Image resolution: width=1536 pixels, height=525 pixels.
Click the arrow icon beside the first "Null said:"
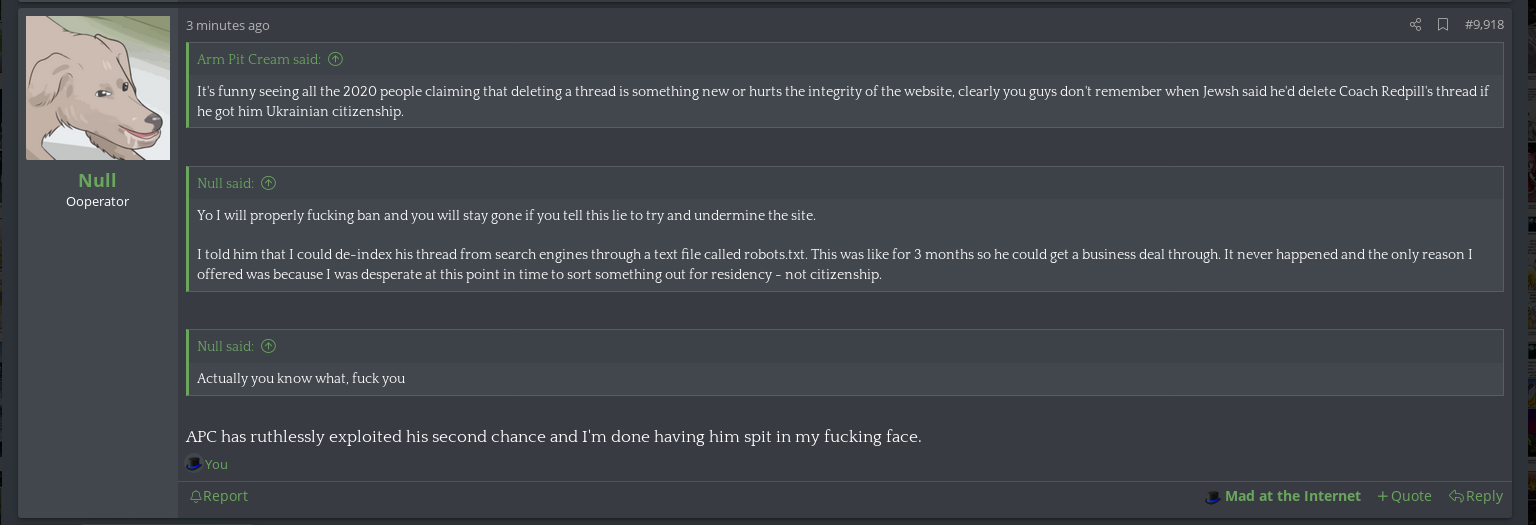(x=268, y=183)
